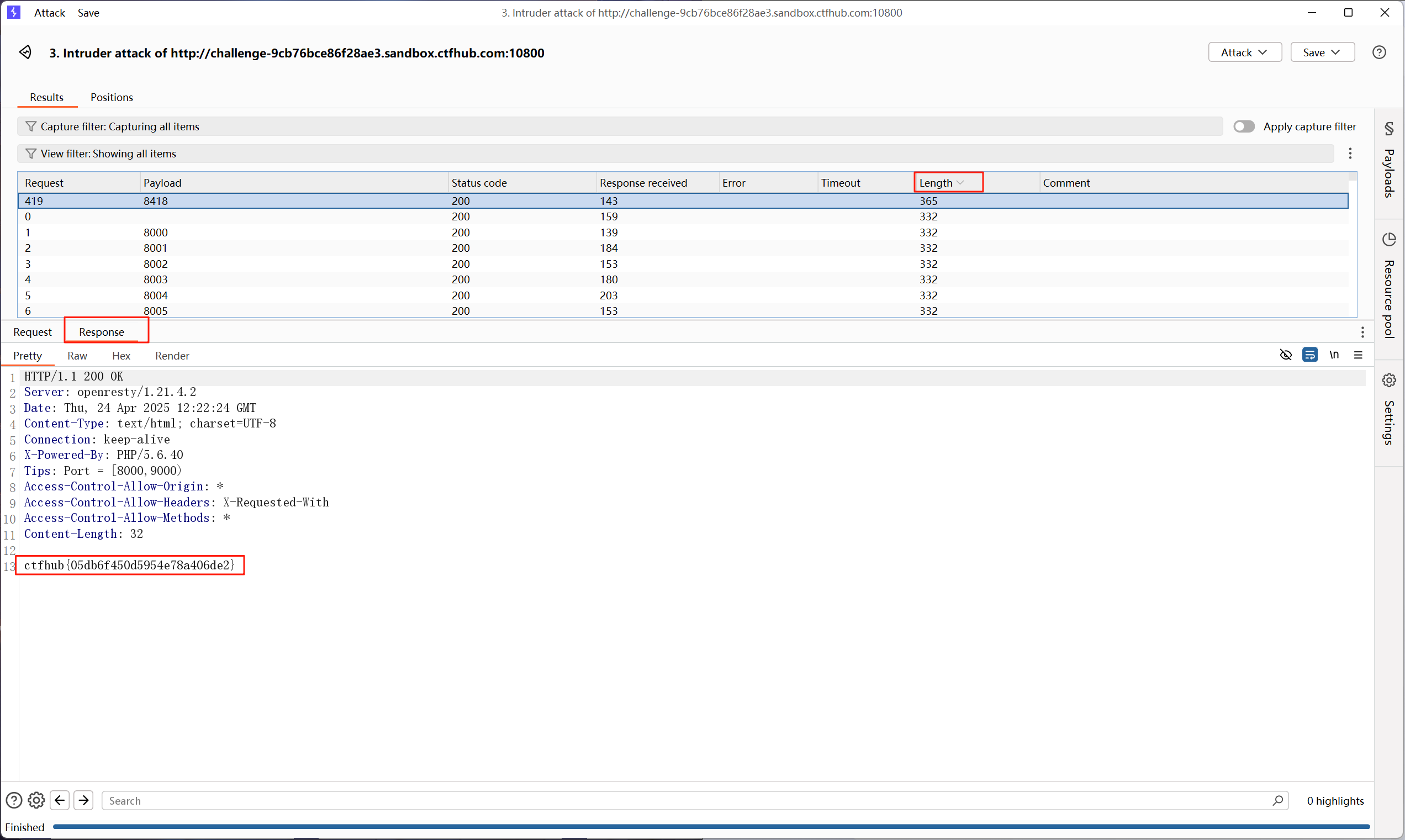Switch to the Raw response view tab
This screenshot has height=840, width=1405.
[77, 356]
